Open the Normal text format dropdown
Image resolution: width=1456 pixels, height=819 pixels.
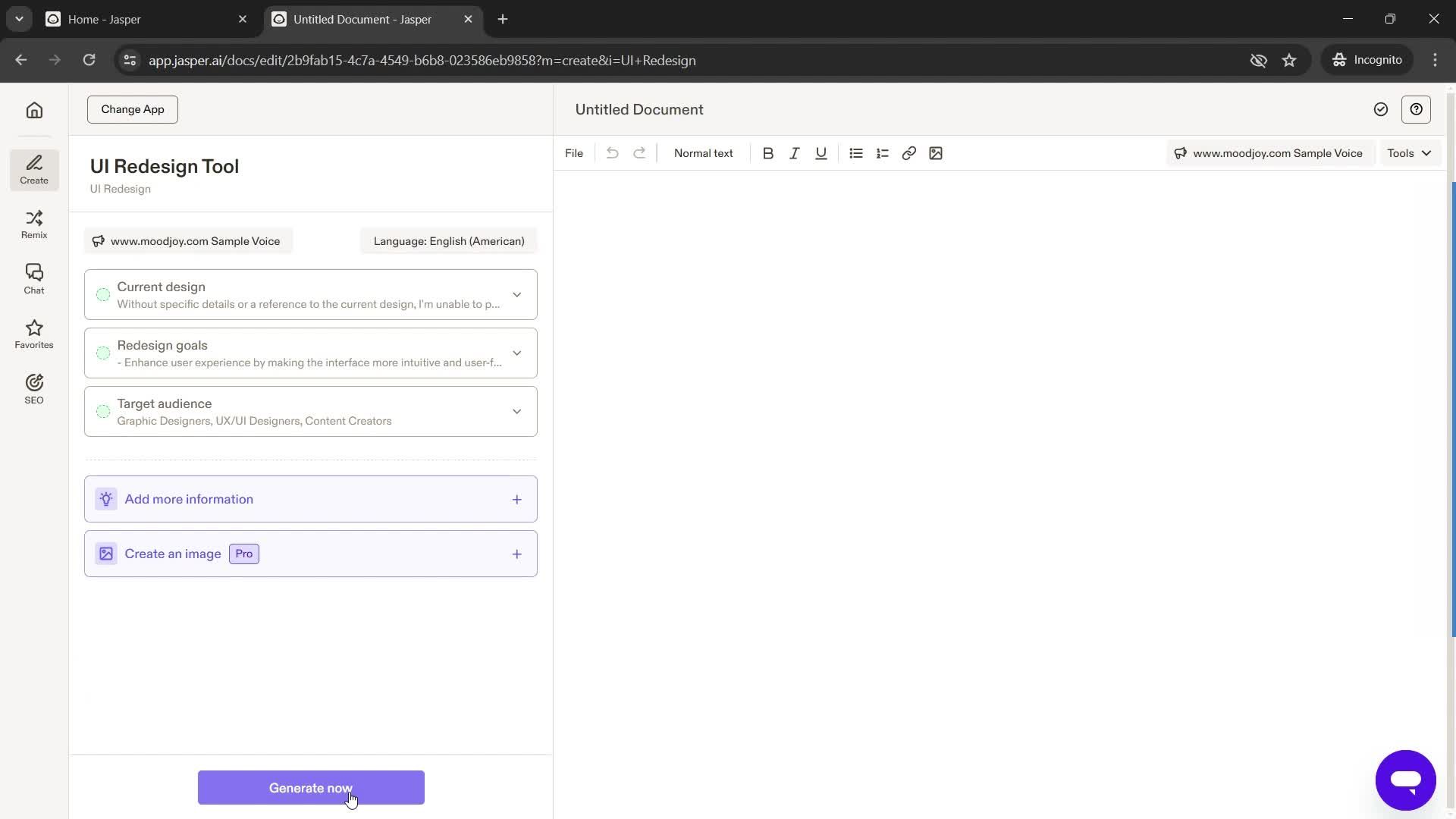click(704, 152)
